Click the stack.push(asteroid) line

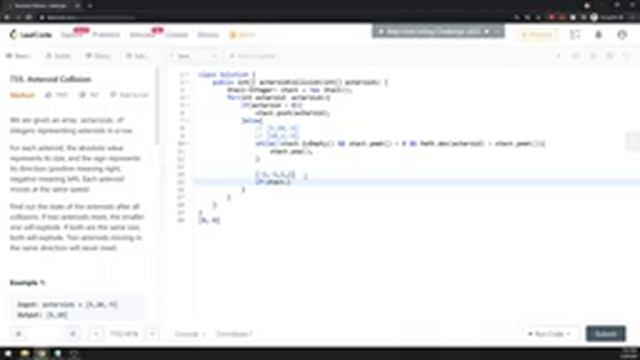click(x=292, y=113)
